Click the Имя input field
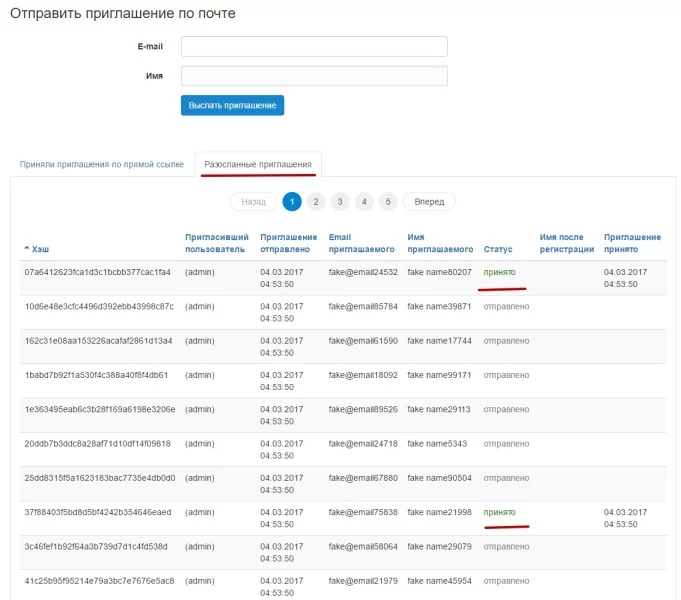The image size is (681, 600). coord(314,76)
